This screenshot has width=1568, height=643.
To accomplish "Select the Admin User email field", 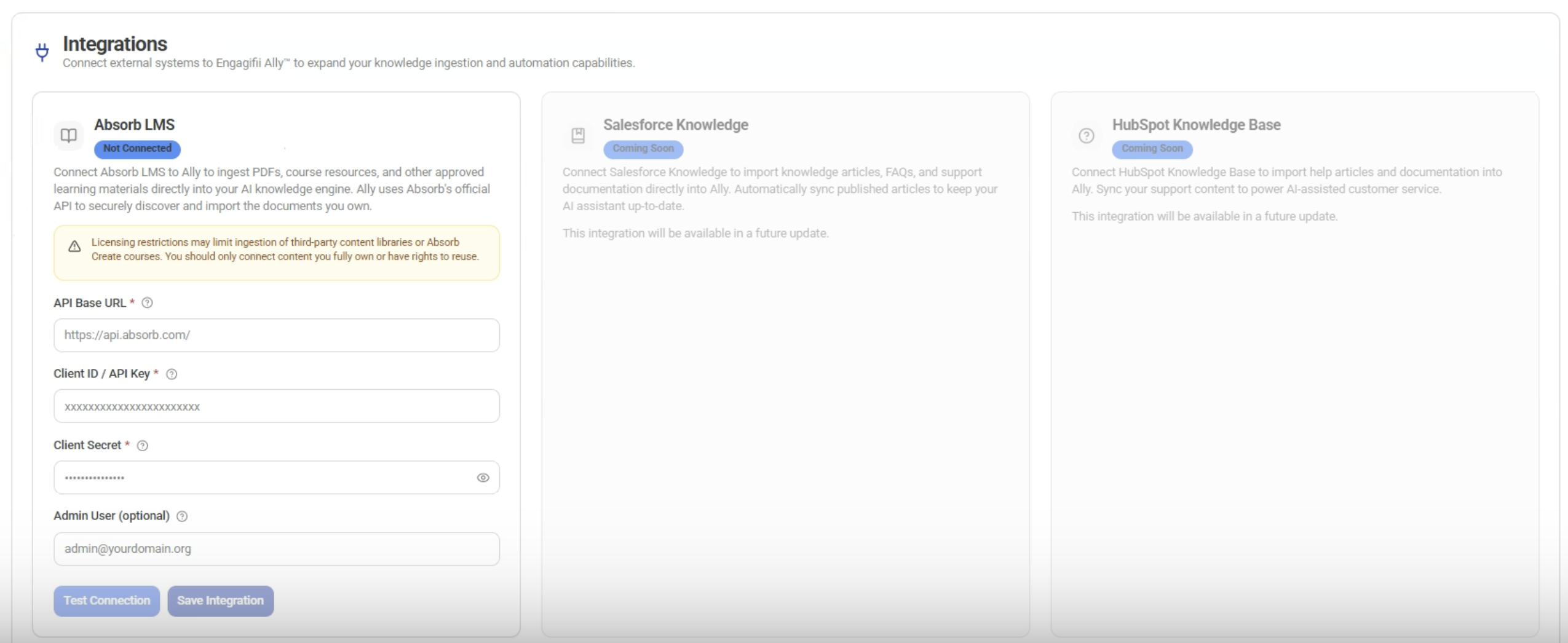I will (276, 549).
